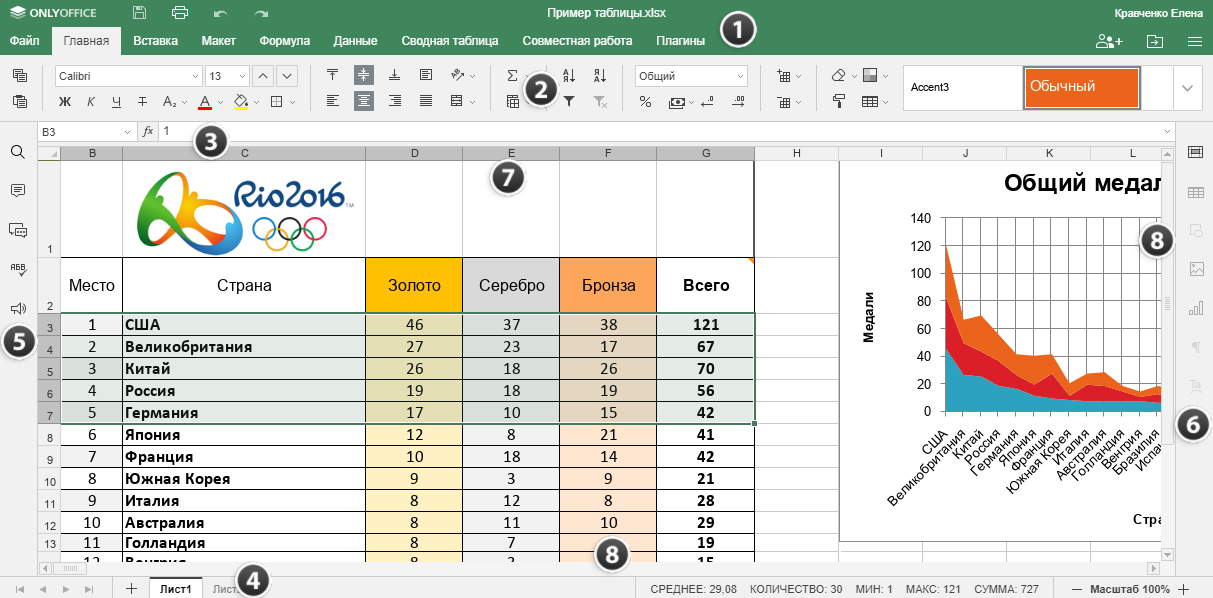Open the Comments panel in left sidebar

pos(17,190)
